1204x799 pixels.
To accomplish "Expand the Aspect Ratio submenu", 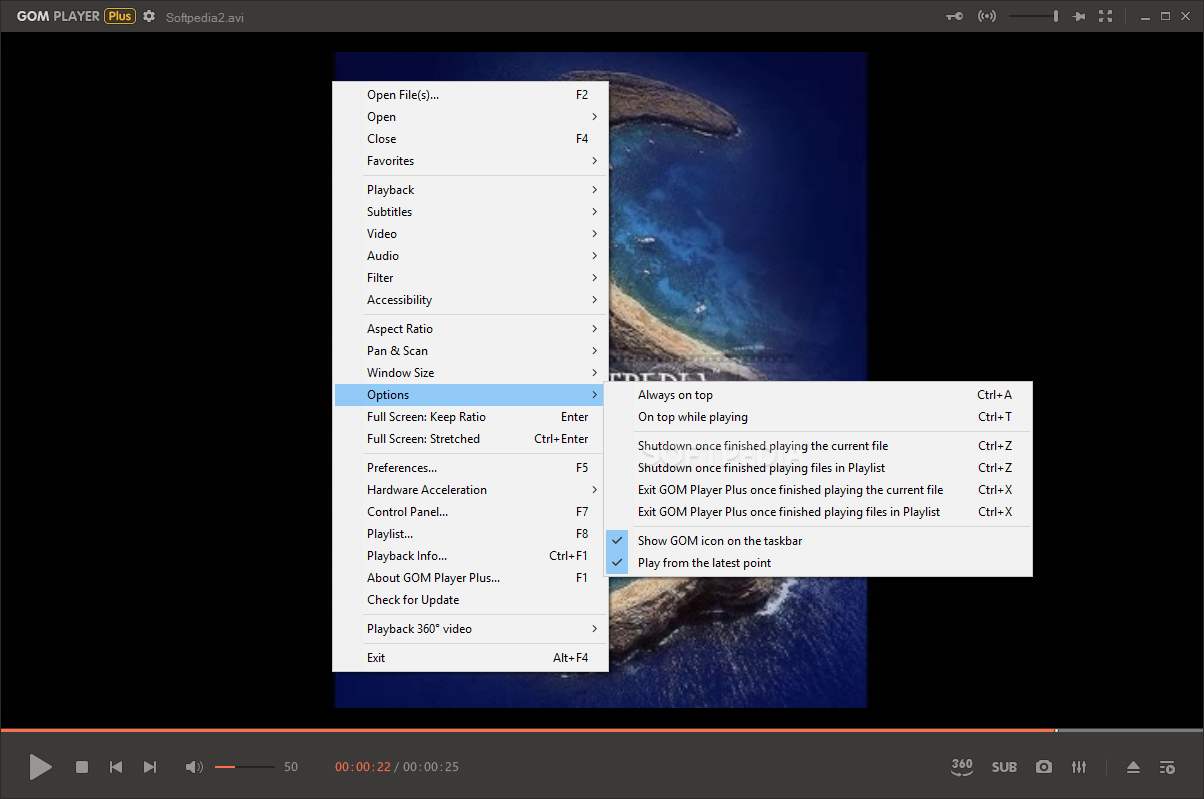I will [470, 329].
